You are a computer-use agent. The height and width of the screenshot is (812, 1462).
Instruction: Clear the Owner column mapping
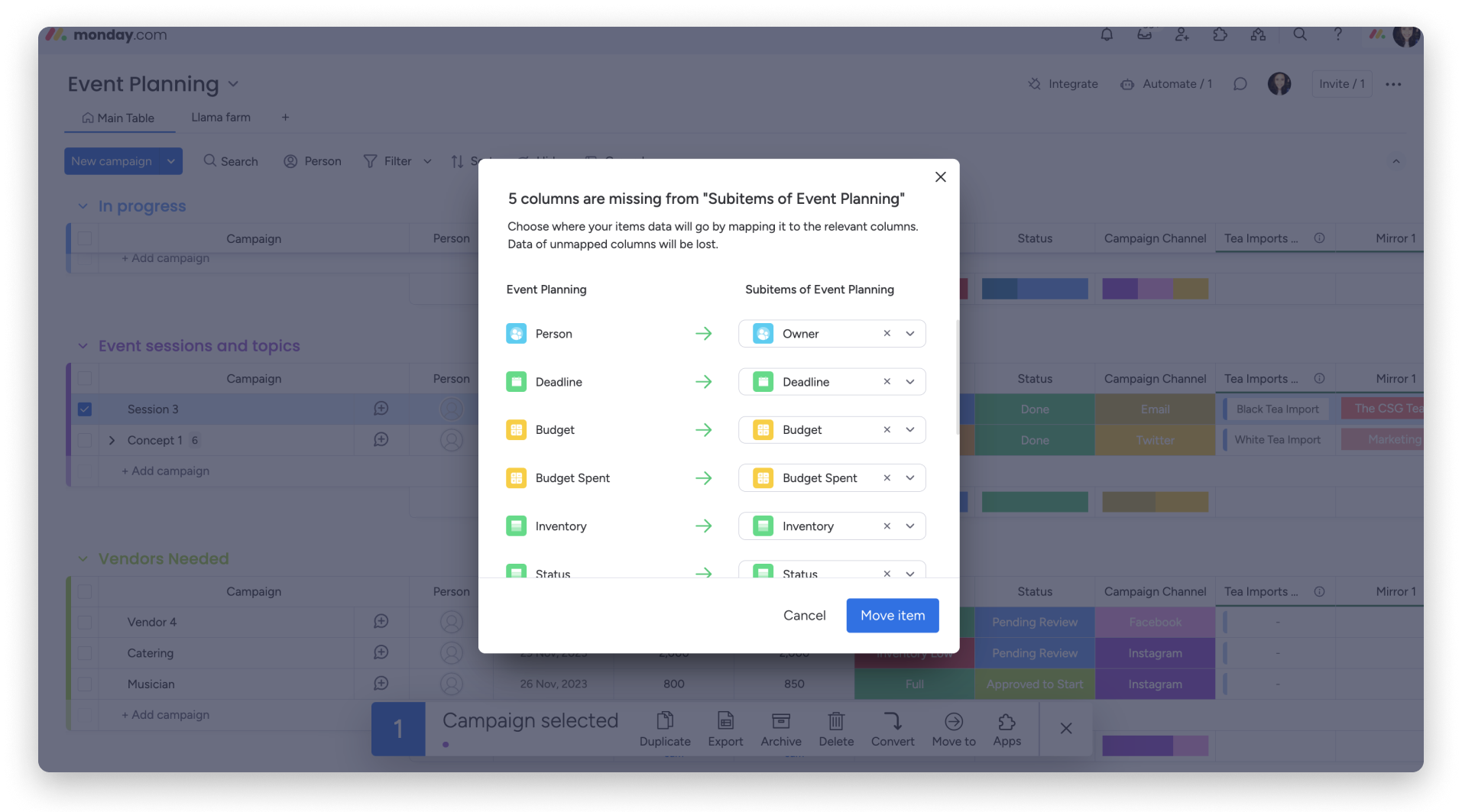pyautogui.click(x=887, y=334)
